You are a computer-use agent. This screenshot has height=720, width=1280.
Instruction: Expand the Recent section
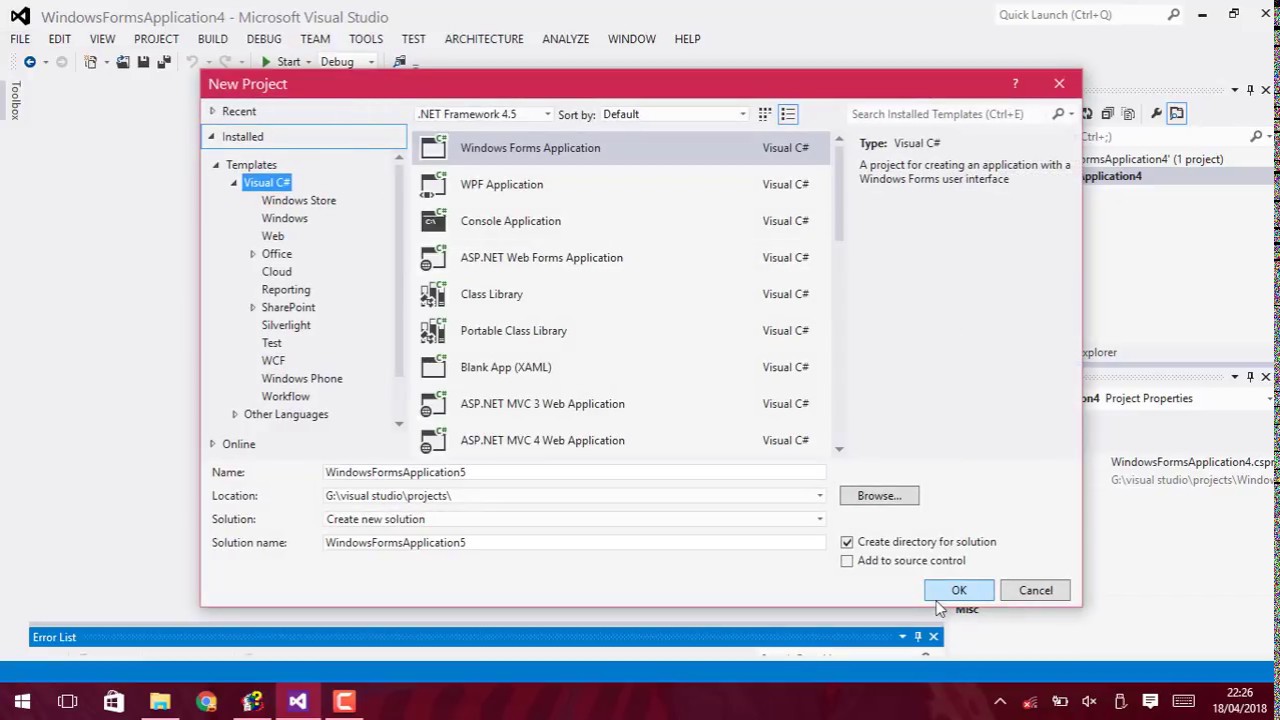[x=212, y=111]
